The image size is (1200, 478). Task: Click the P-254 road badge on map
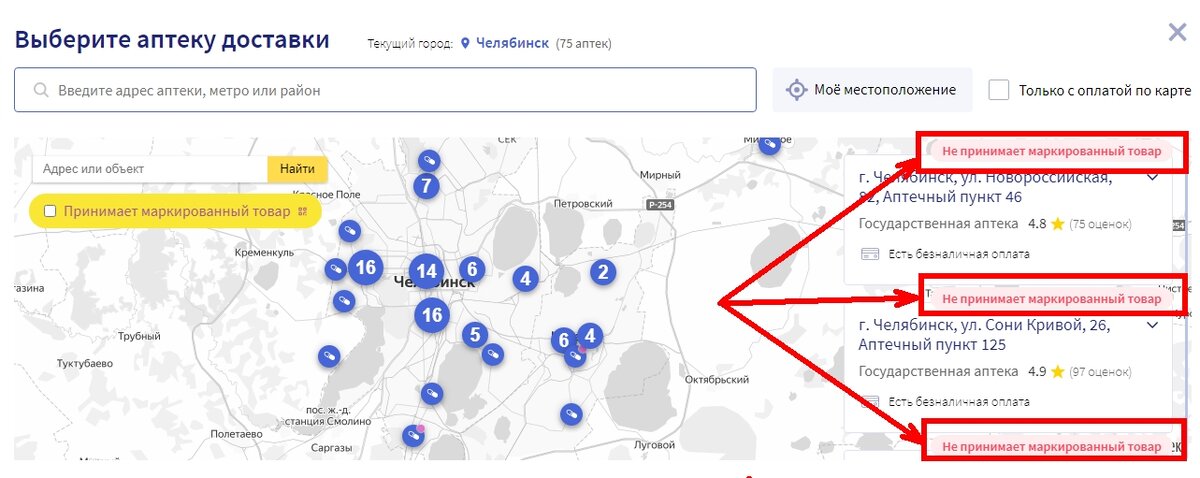(x=659, y=204)
